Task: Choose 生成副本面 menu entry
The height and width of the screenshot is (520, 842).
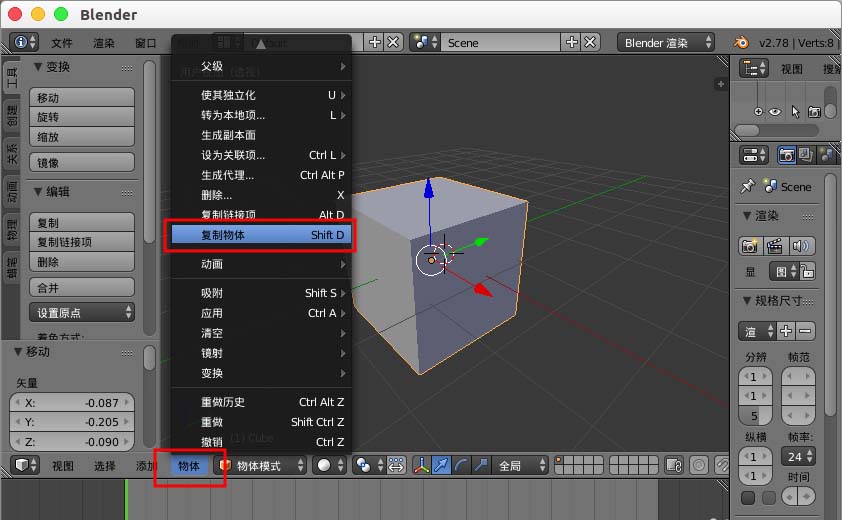Action: click(262, 135)
